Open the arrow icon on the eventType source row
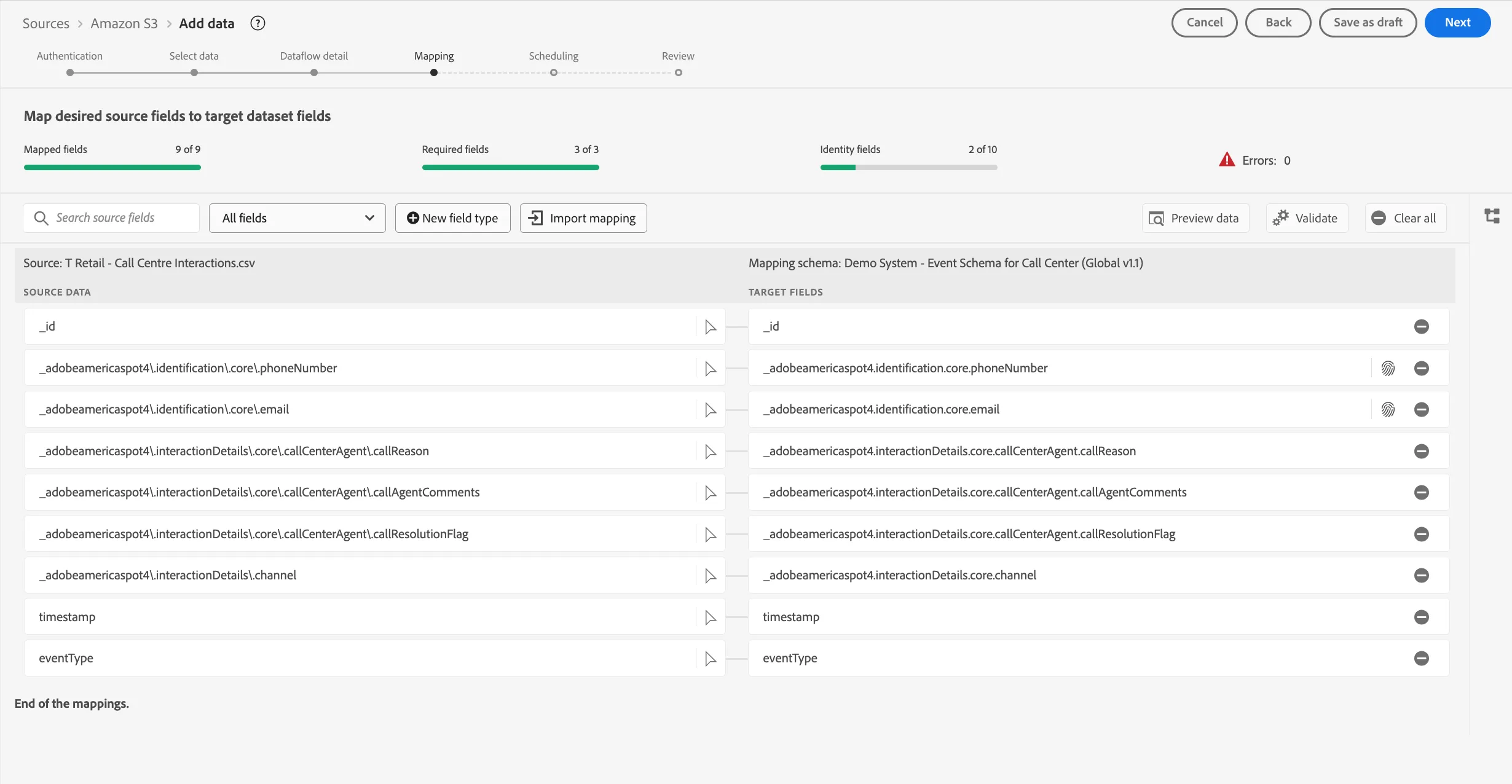This screenshot has width=1512, height=784. pos(711,658)
